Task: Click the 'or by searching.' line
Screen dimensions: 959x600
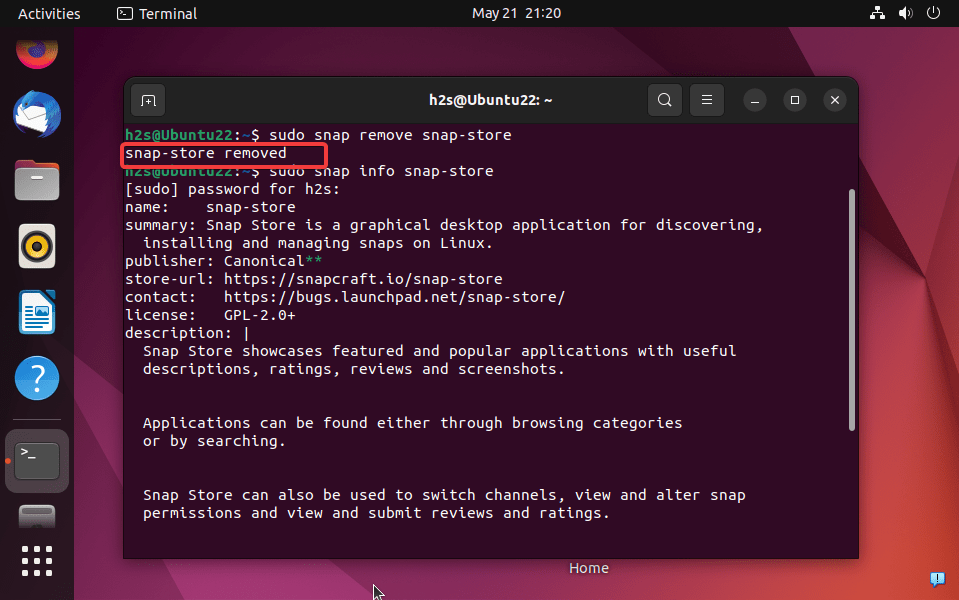Action: (x=214, y=441)
